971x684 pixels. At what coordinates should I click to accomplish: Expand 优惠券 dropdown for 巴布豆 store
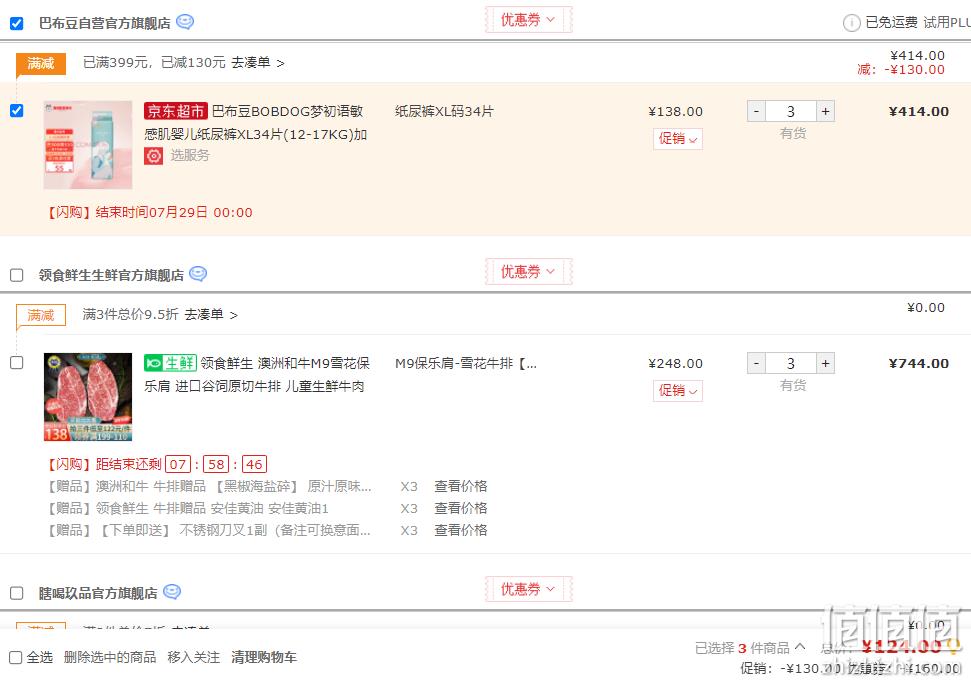click(528, 20)
